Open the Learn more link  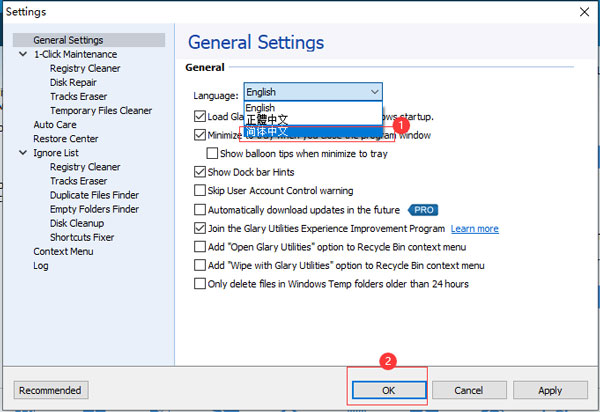coord(474,229)
